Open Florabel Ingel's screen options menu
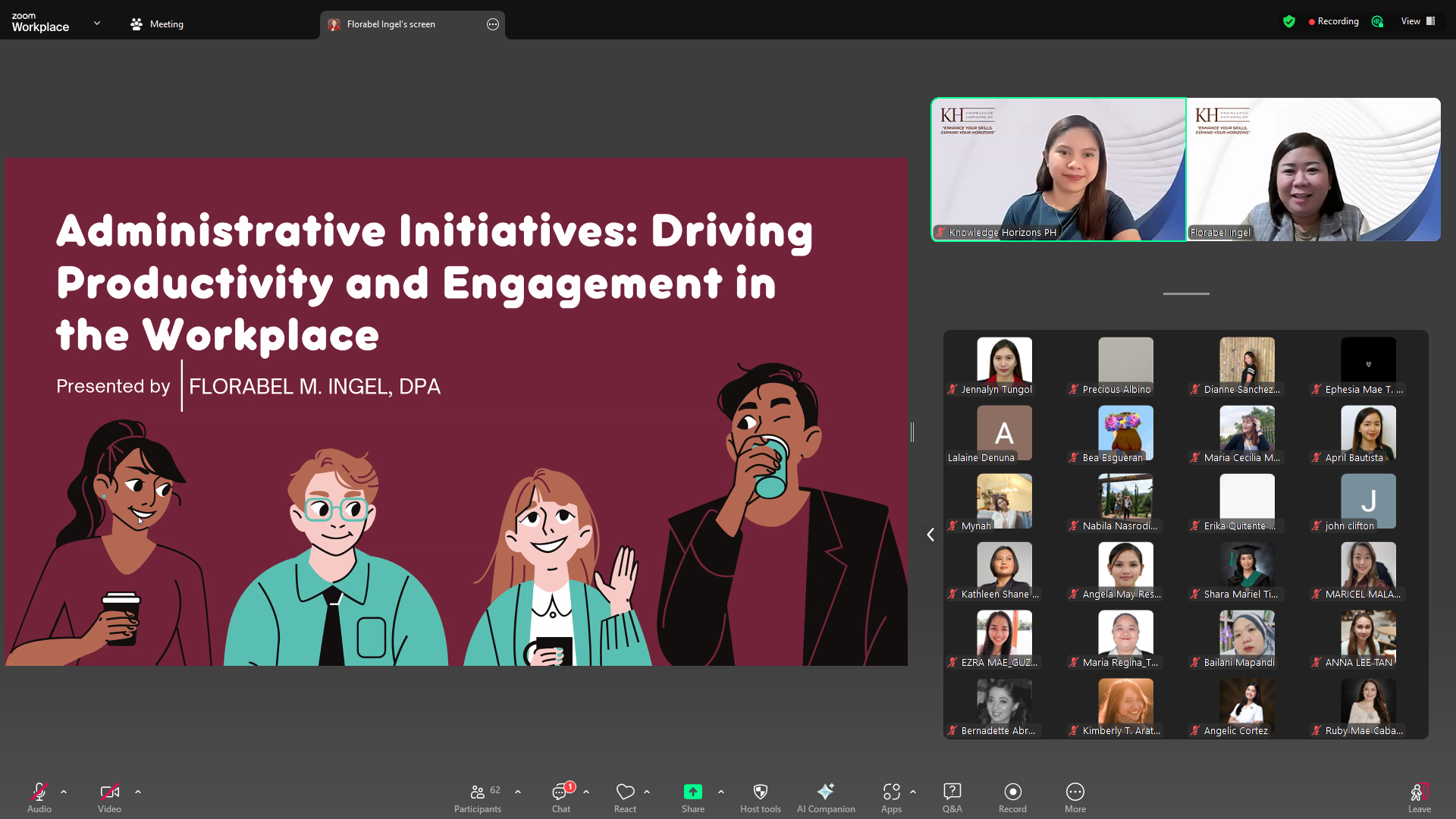Screen dimensions: 1456x819 click(x=493, y=24)
